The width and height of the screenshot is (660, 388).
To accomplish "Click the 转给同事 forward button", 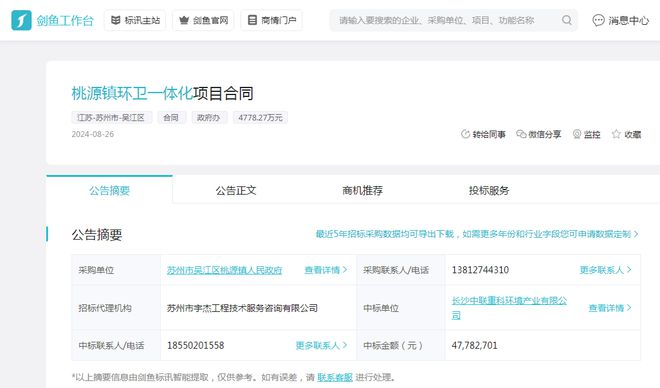I will pos(483,134).
